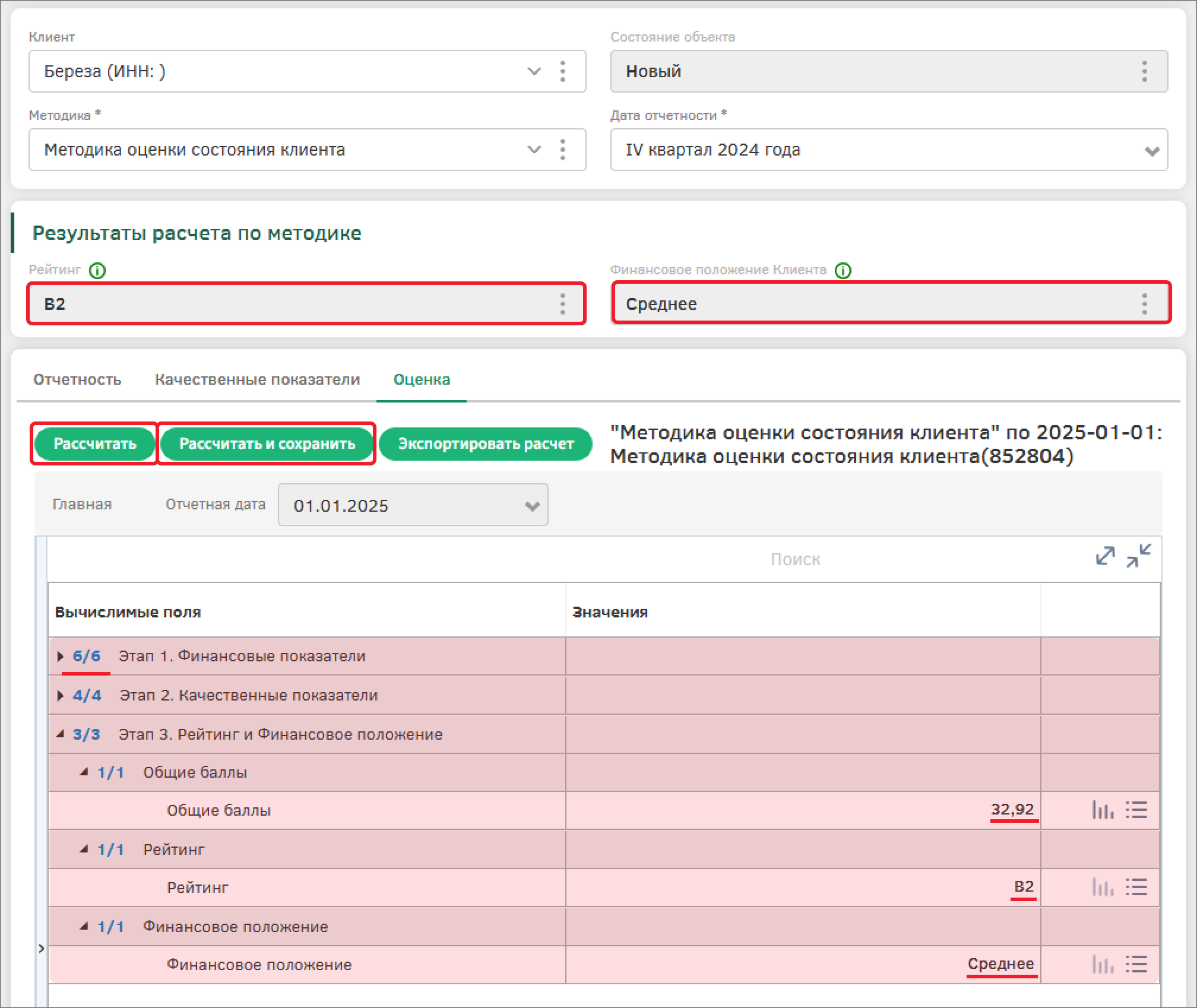Expand all rows with the expand arrows icon
This screenshot has width=1197, height=1008.
pyautogui.click(x=1105, y=556)
